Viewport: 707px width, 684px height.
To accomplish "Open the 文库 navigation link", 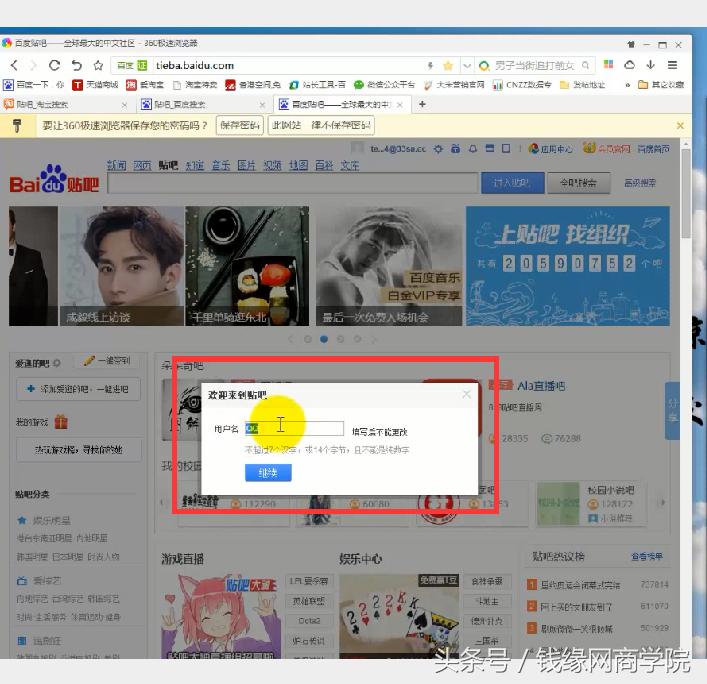I will point(350,165).
